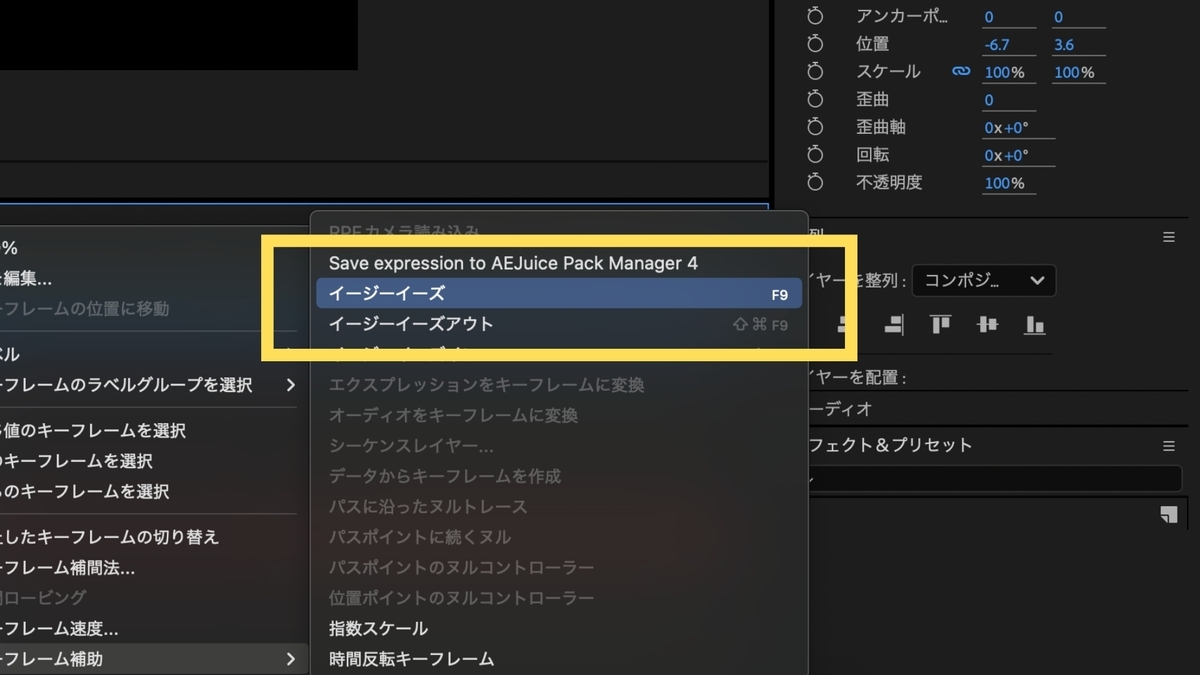Open the オーディオ panel tab
The width and height of the screenshot is (1200, 675).
(x=840, y=408)
